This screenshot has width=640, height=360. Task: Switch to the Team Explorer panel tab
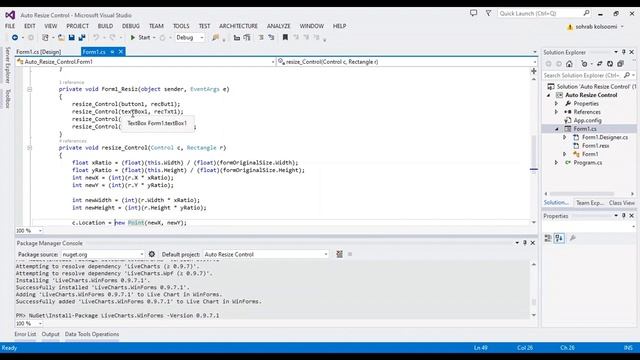(x=589, y=203)
